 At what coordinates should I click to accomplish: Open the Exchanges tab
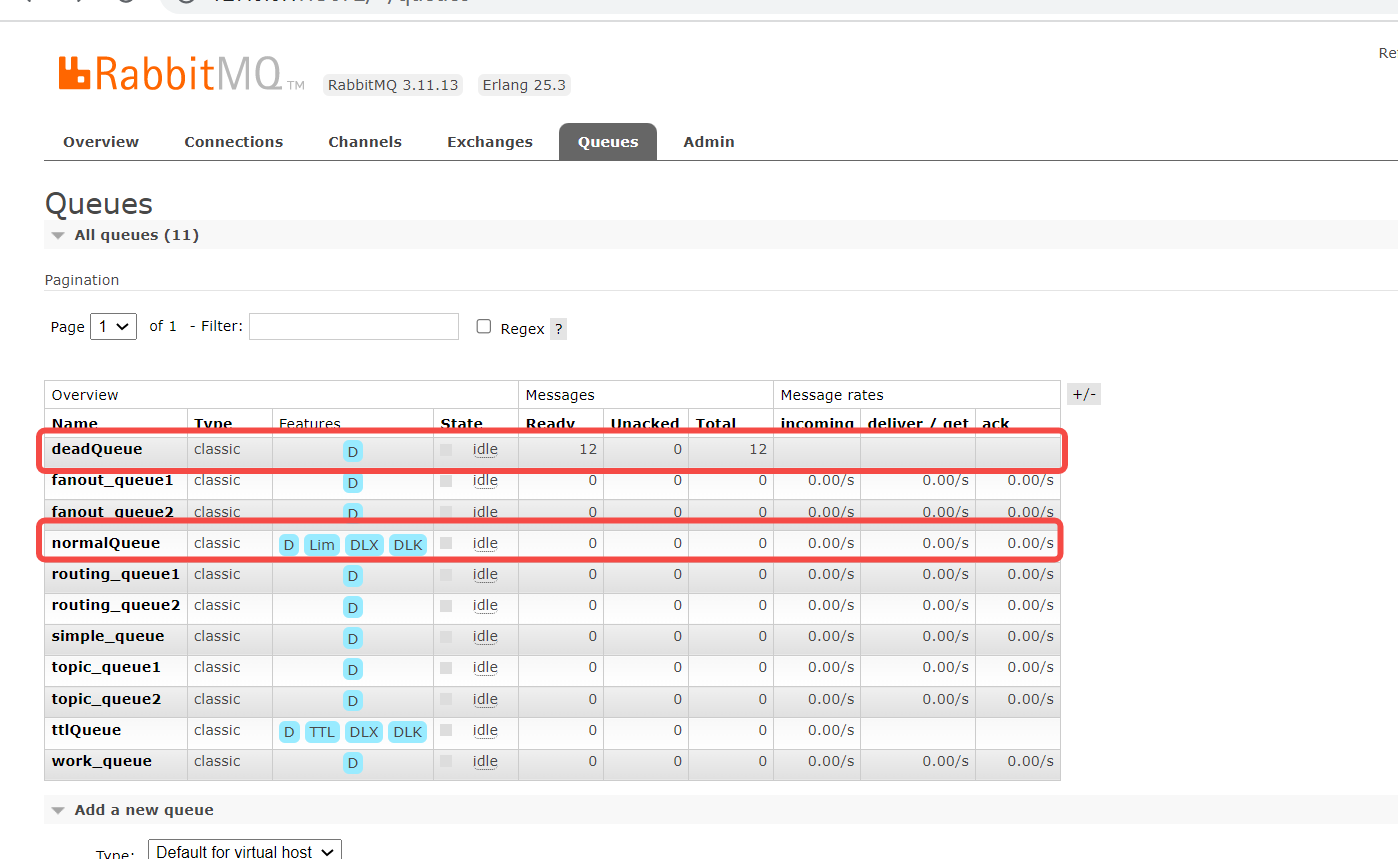click(490, 142)
